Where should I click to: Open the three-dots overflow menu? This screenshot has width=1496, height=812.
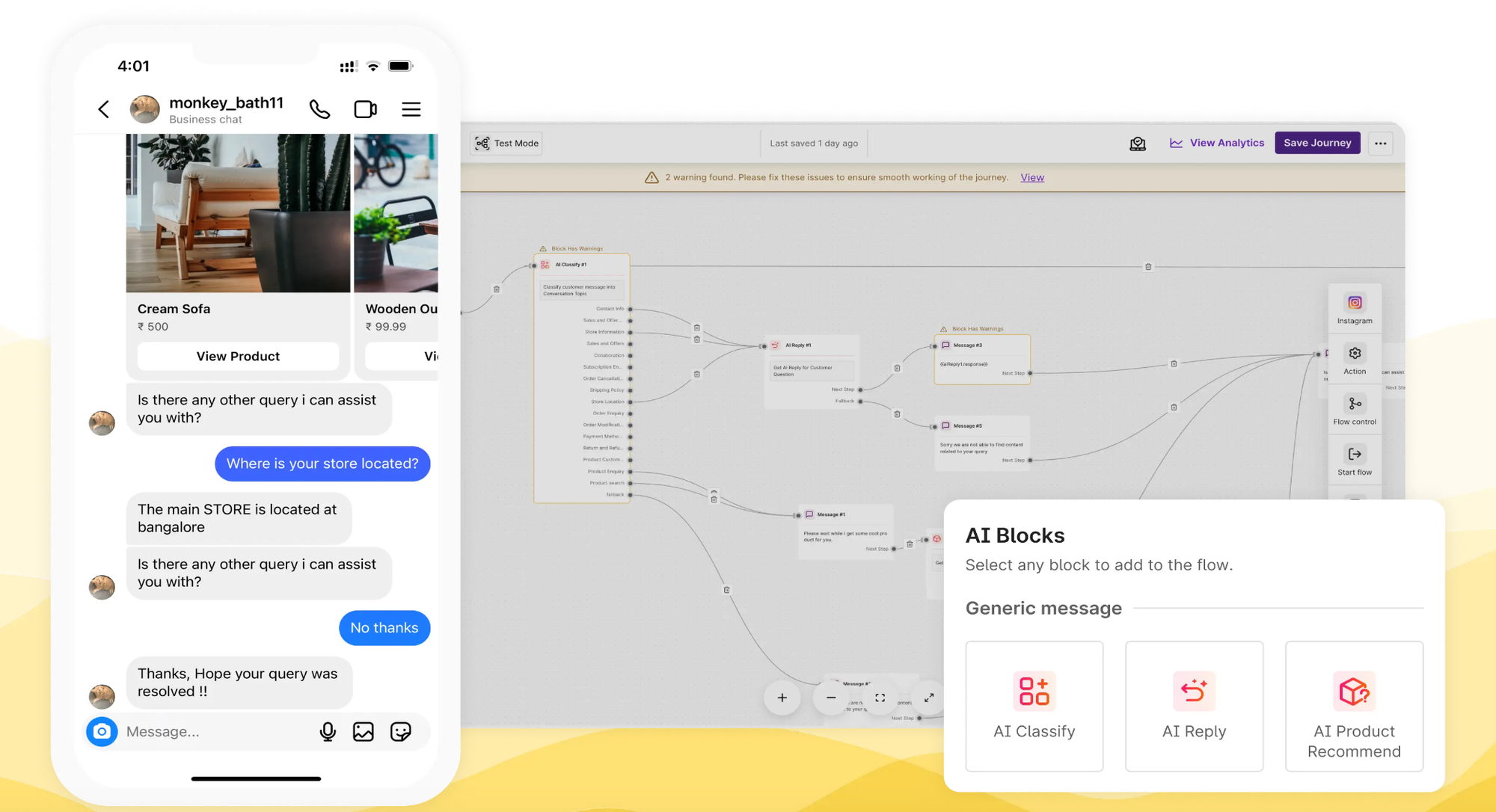tap(1380, 143)
